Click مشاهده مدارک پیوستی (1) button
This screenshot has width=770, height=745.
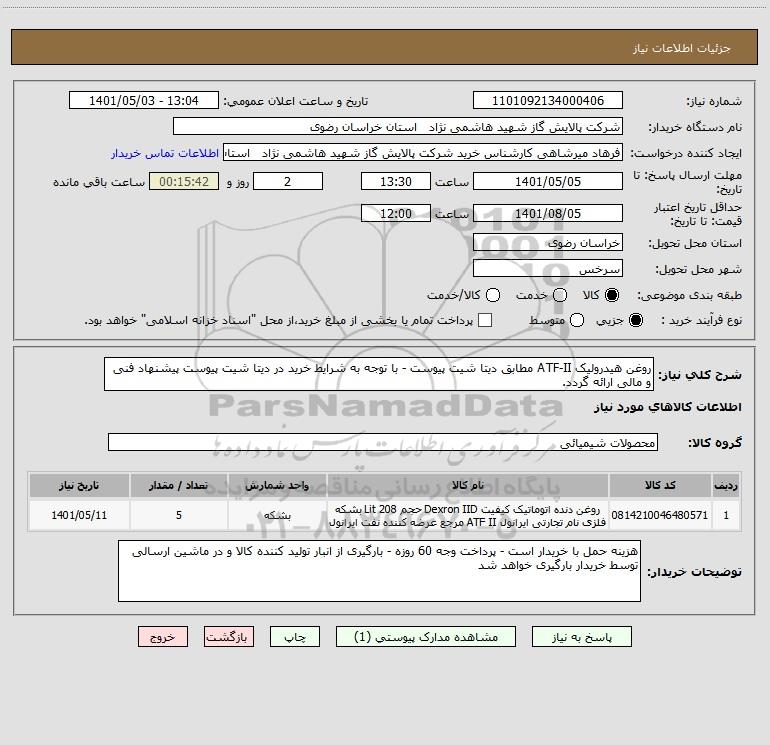(426, 637)
